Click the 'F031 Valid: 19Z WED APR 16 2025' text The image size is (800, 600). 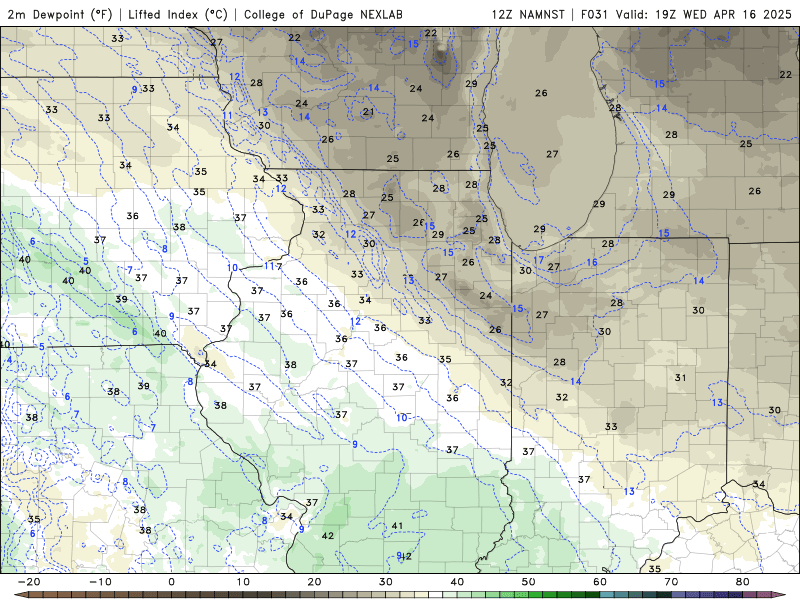coord(686,14)
